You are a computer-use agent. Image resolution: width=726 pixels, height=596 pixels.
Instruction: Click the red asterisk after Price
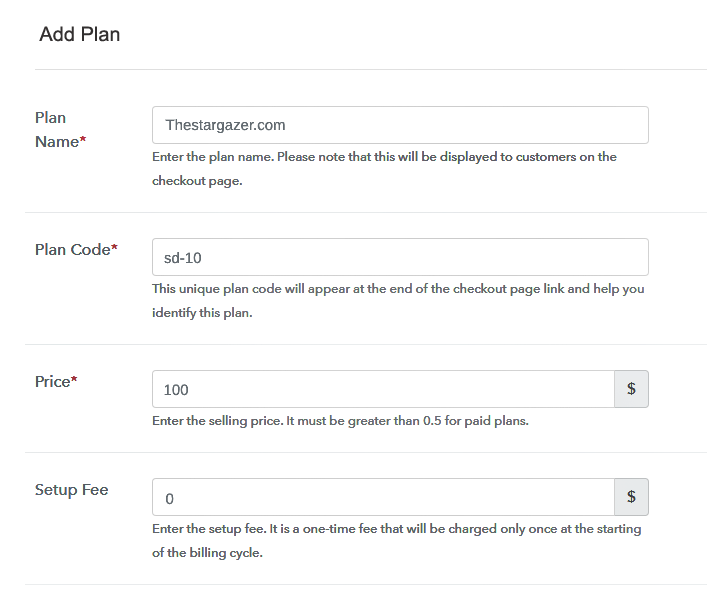pyautogui.click(x=74, y=381)
